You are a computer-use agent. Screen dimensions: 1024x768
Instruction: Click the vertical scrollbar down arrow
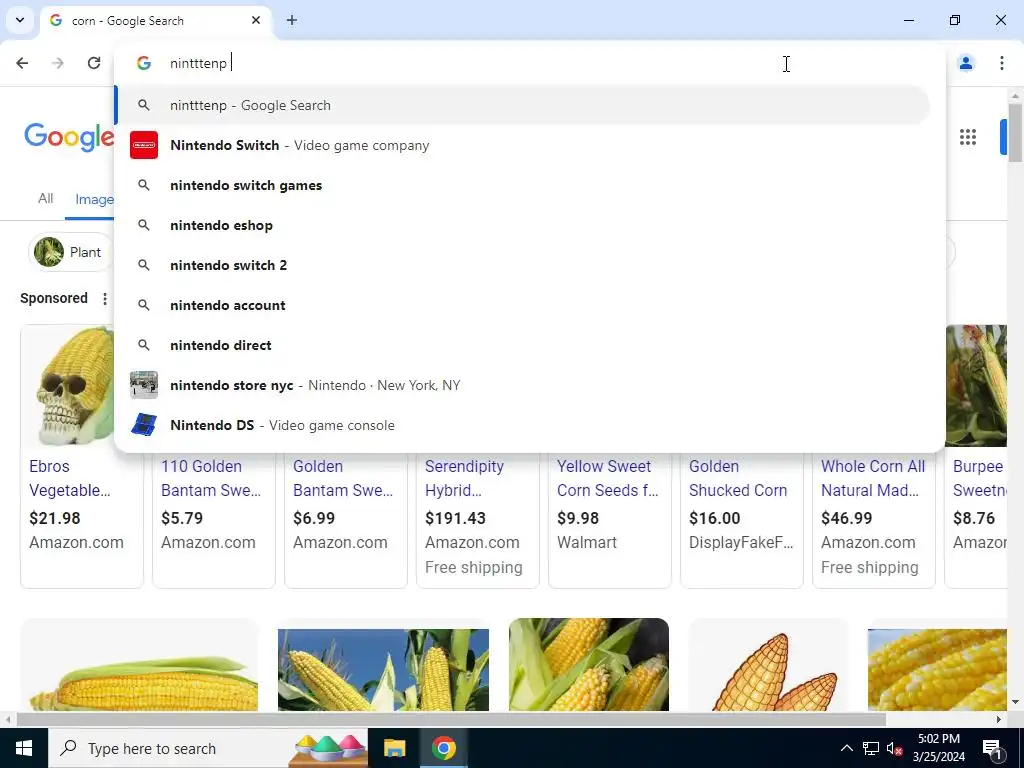1015,702
